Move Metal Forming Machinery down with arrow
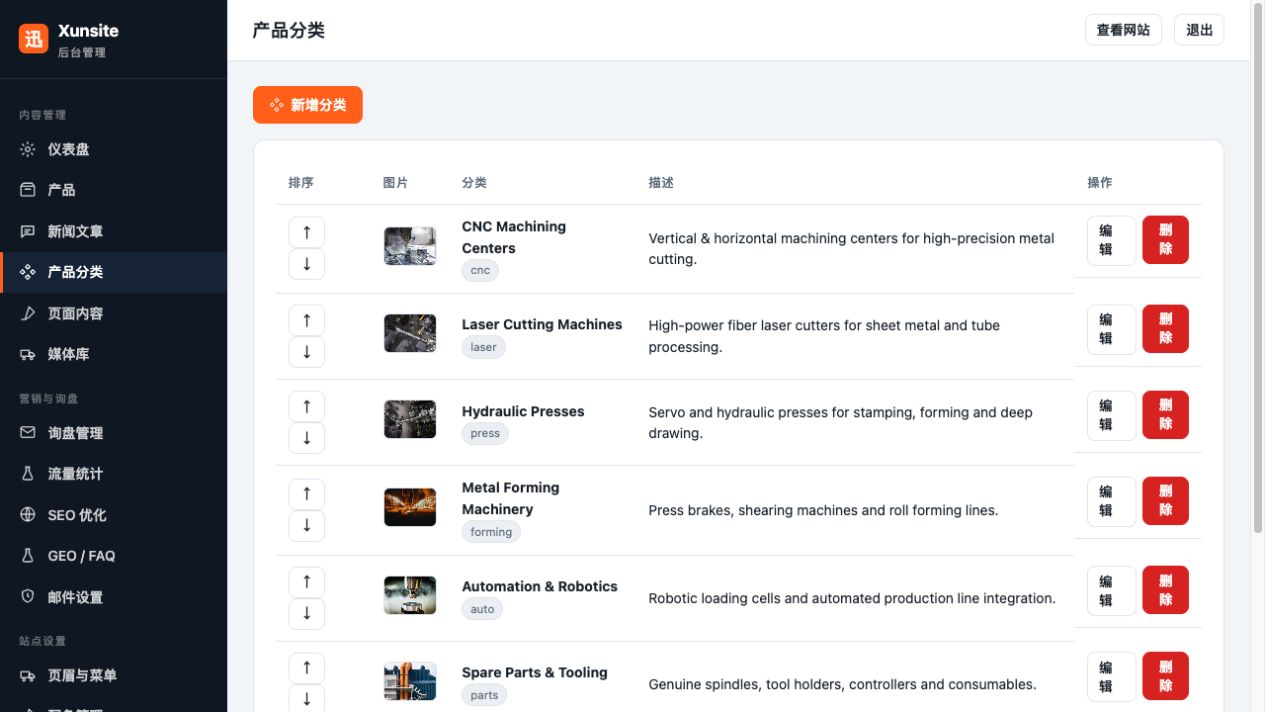 click(306, 526)
